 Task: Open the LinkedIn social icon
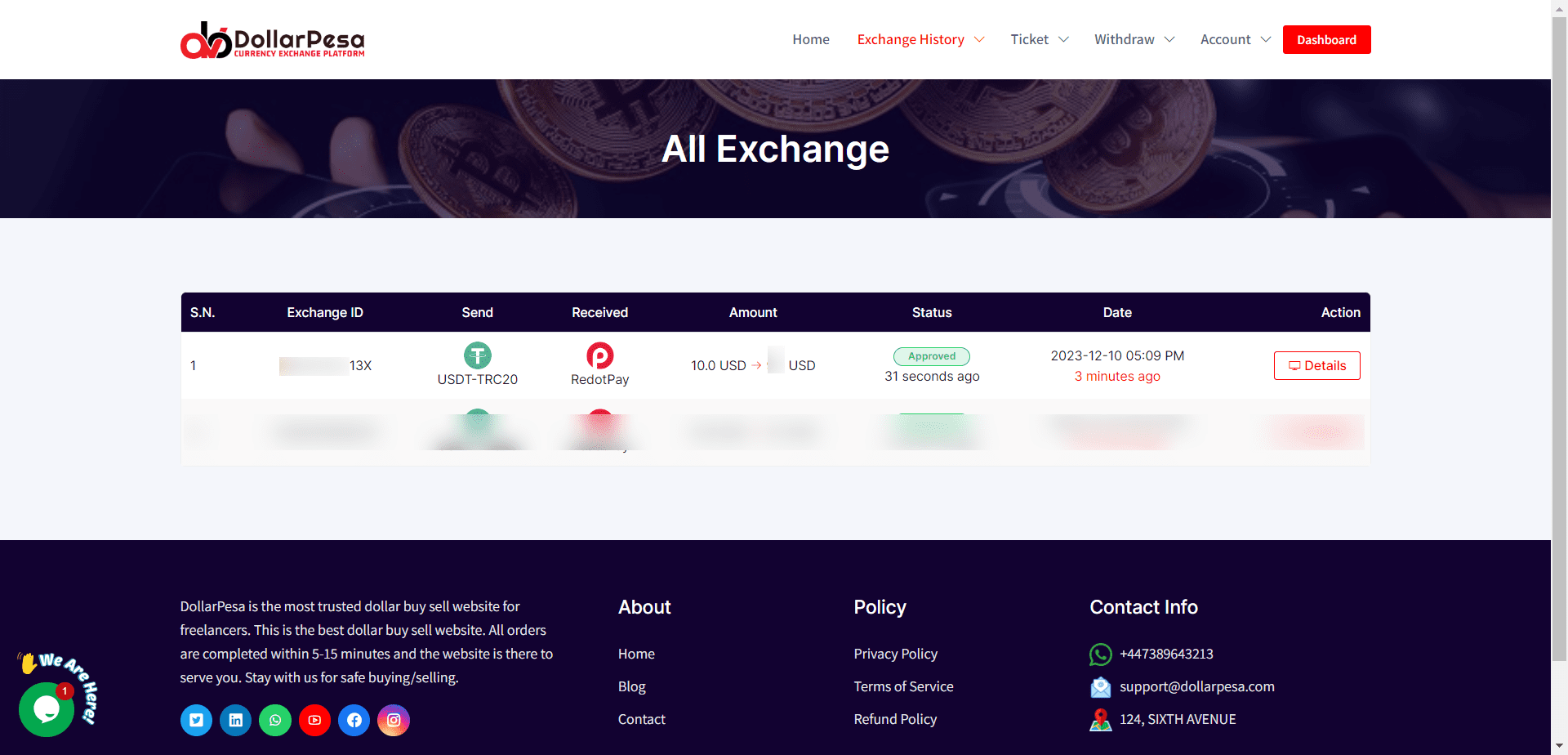coord(235,720)
